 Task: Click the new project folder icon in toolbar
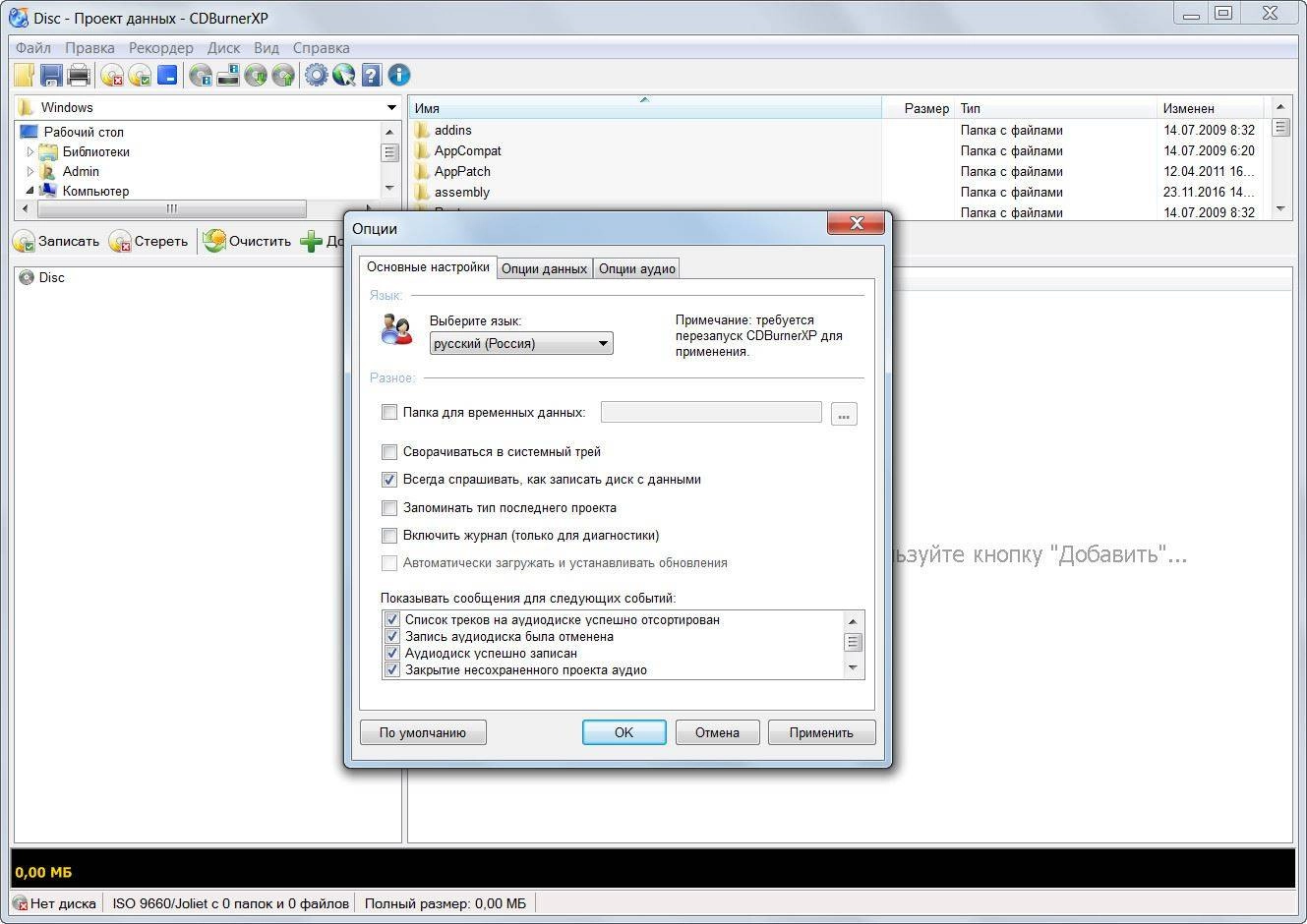(25, 75)
